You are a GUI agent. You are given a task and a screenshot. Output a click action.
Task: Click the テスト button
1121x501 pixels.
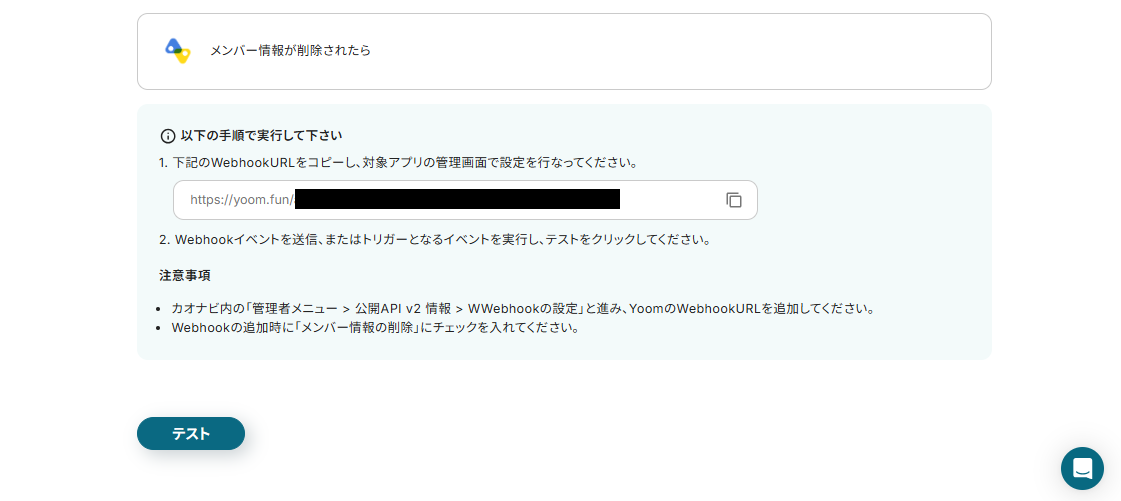pyautogui.click(x=191, y=434)
